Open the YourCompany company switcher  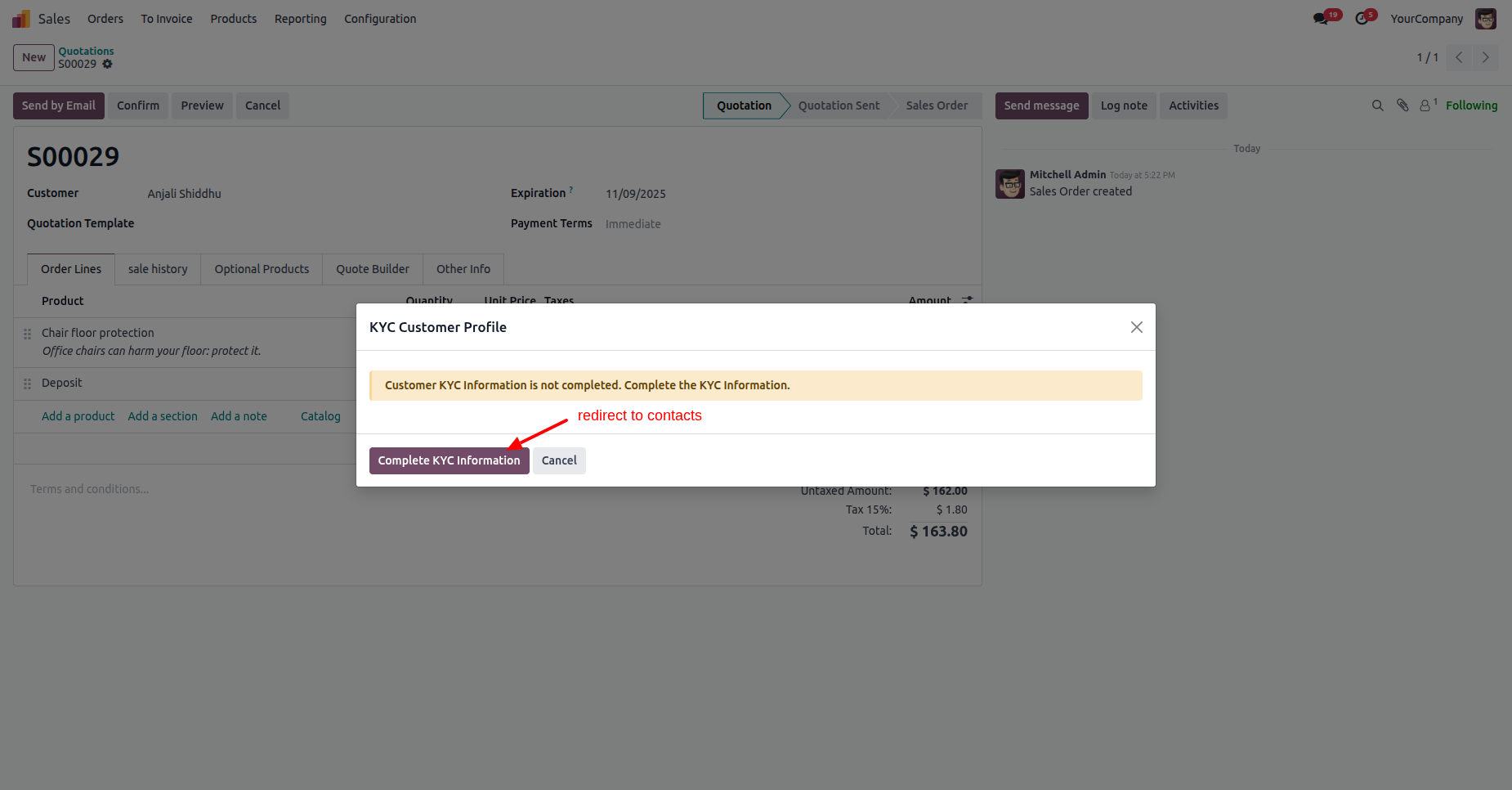click(1426, 19)
